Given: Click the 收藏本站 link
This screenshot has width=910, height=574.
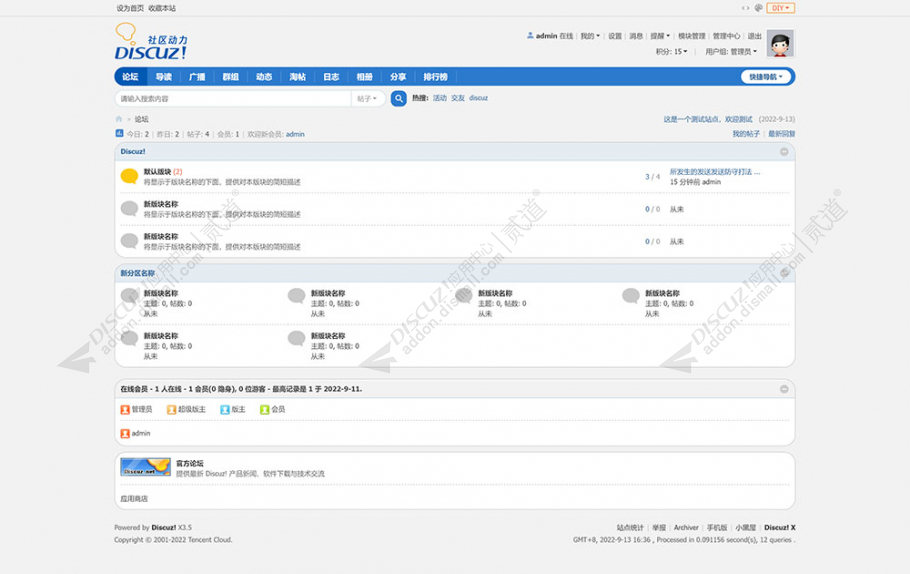Looking at the screenshot, I should tap(162, 8).
